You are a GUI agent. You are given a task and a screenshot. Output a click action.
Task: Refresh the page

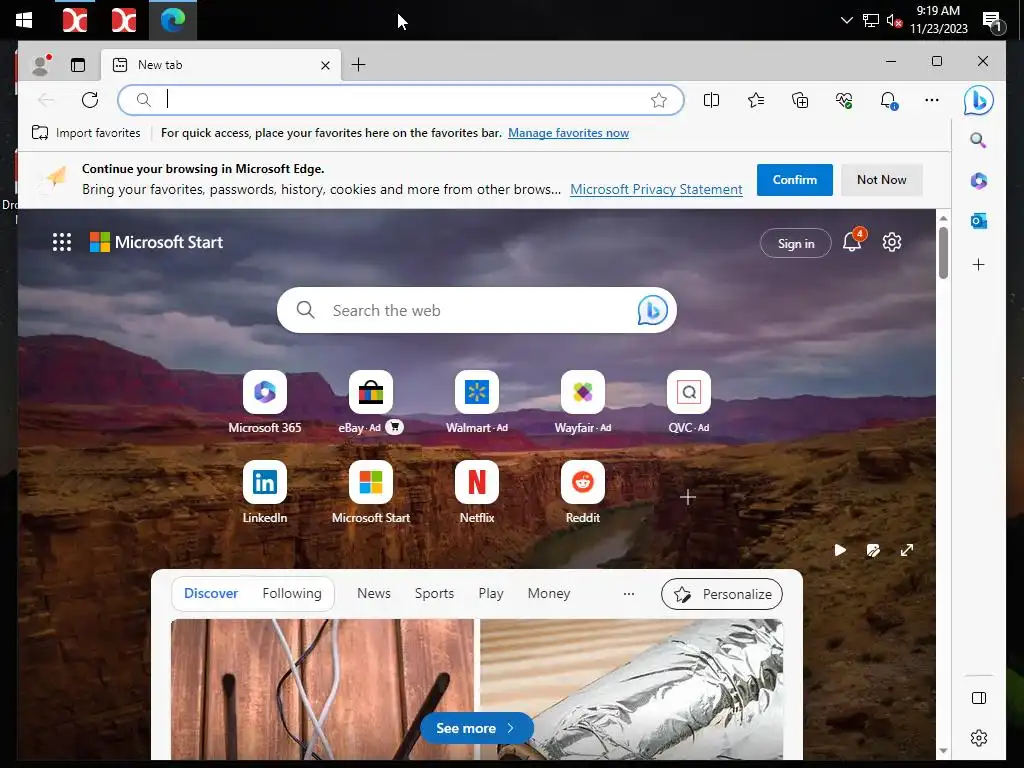click(90, 100)
